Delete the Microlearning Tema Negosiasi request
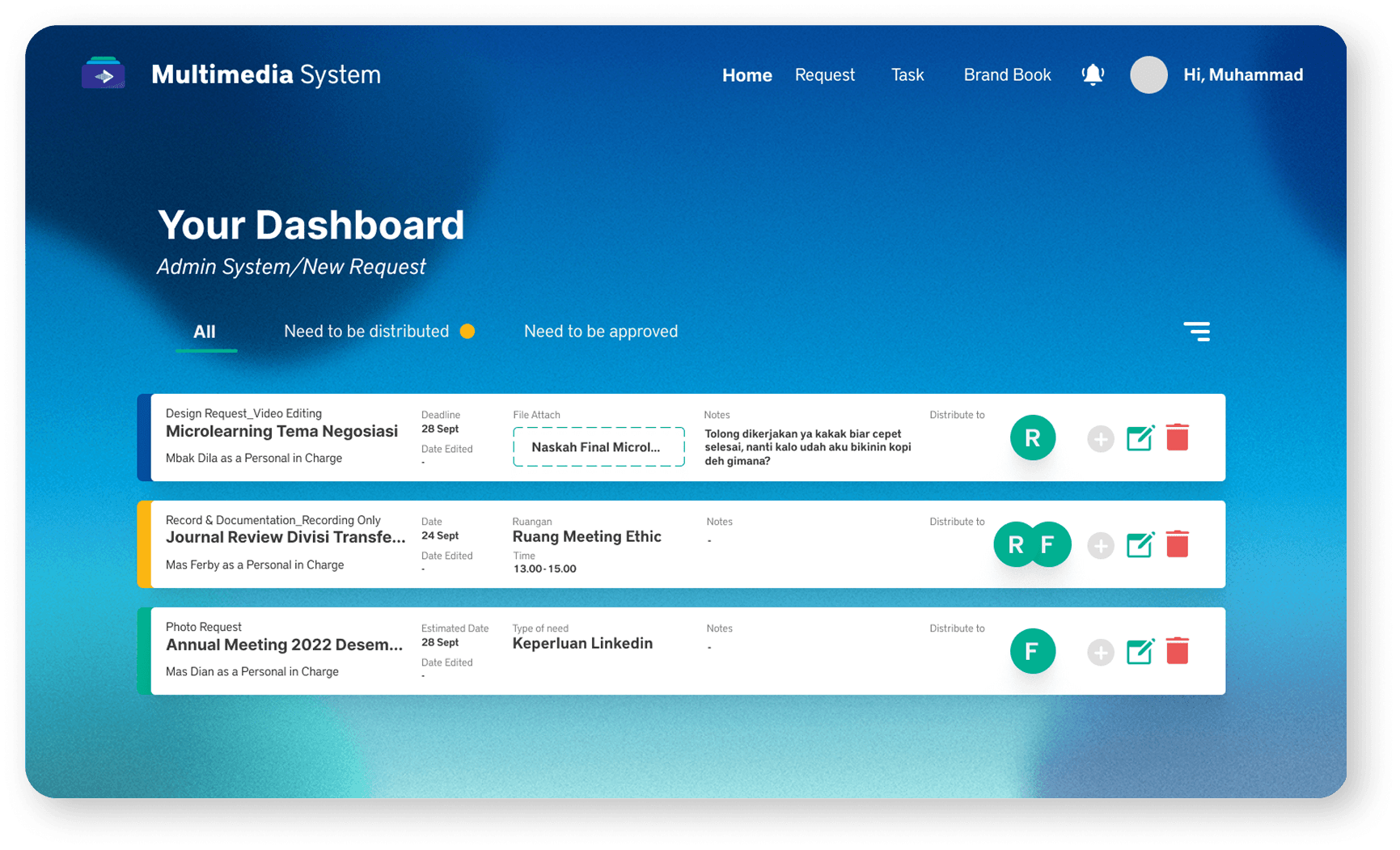This screenshot has height=850, width=1400. click(x=1178, y=438)
